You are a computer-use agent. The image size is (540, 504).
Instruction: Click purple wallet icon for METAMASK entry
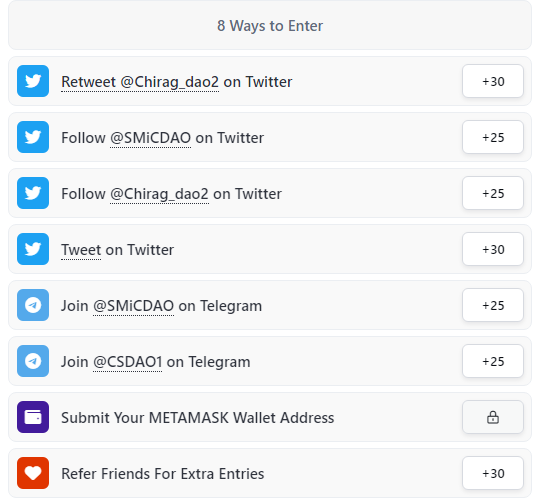(x=33, y=417)
